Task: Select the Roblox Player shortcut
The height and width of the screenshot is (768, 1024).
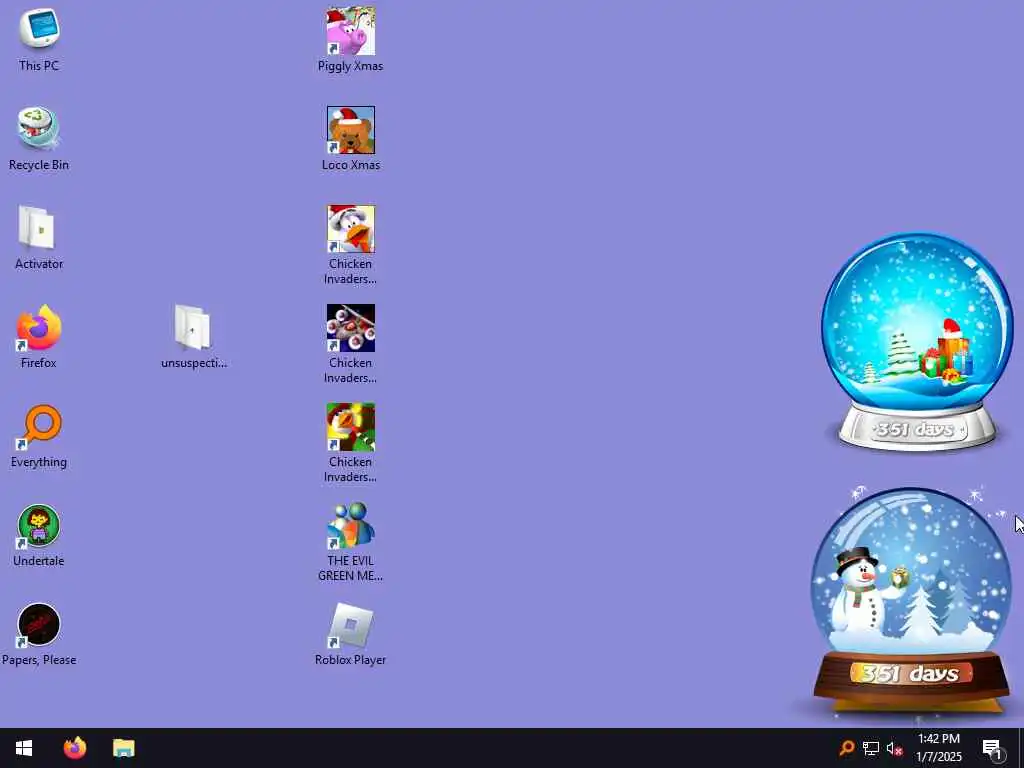Action: (351, 633)
